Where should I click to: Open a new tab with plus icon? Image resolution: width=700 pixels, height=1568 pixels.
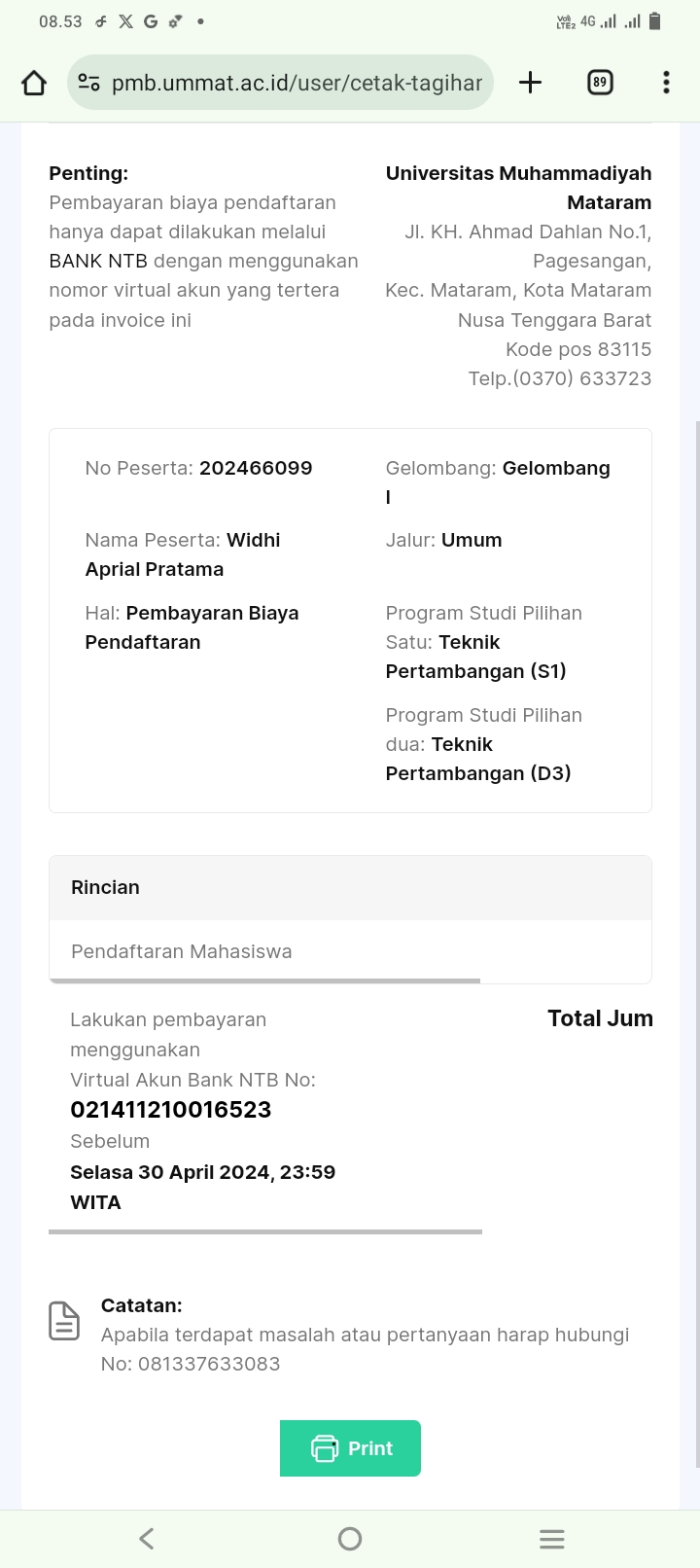tap(530, 83)
